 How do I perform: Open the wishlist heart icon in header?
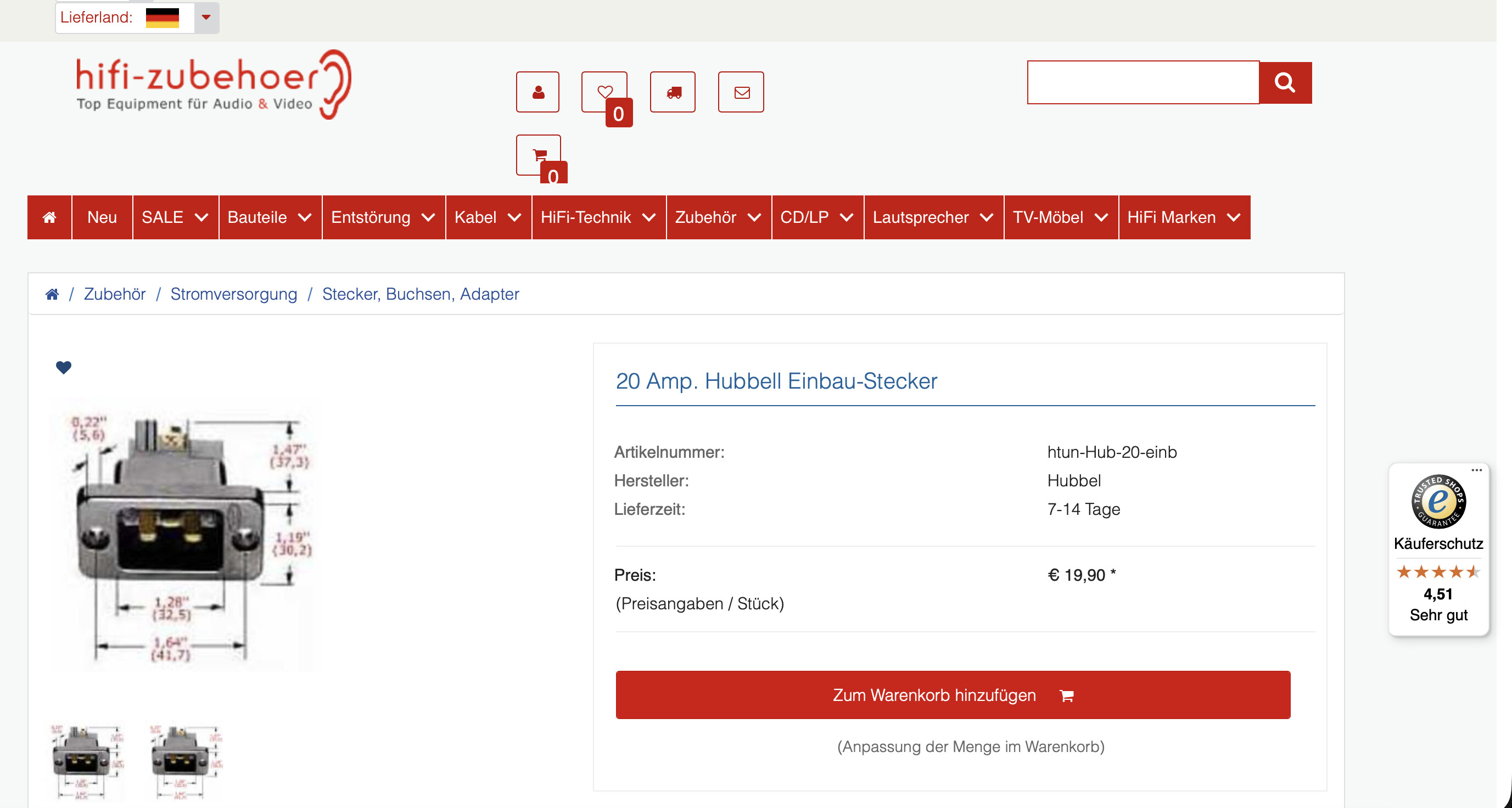604,92
